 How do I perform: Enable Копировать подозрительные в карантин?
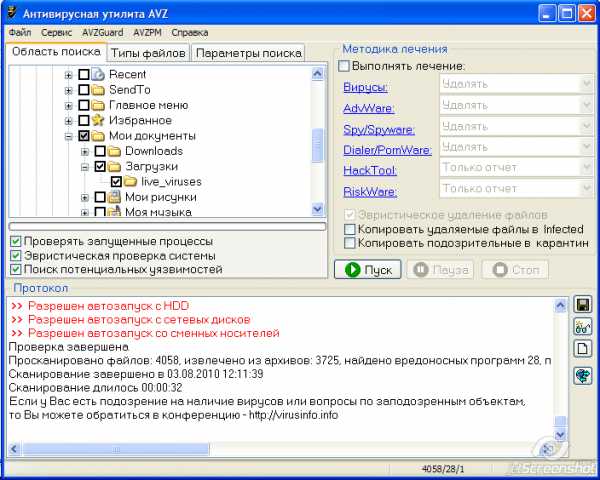[x=350, y=243]
